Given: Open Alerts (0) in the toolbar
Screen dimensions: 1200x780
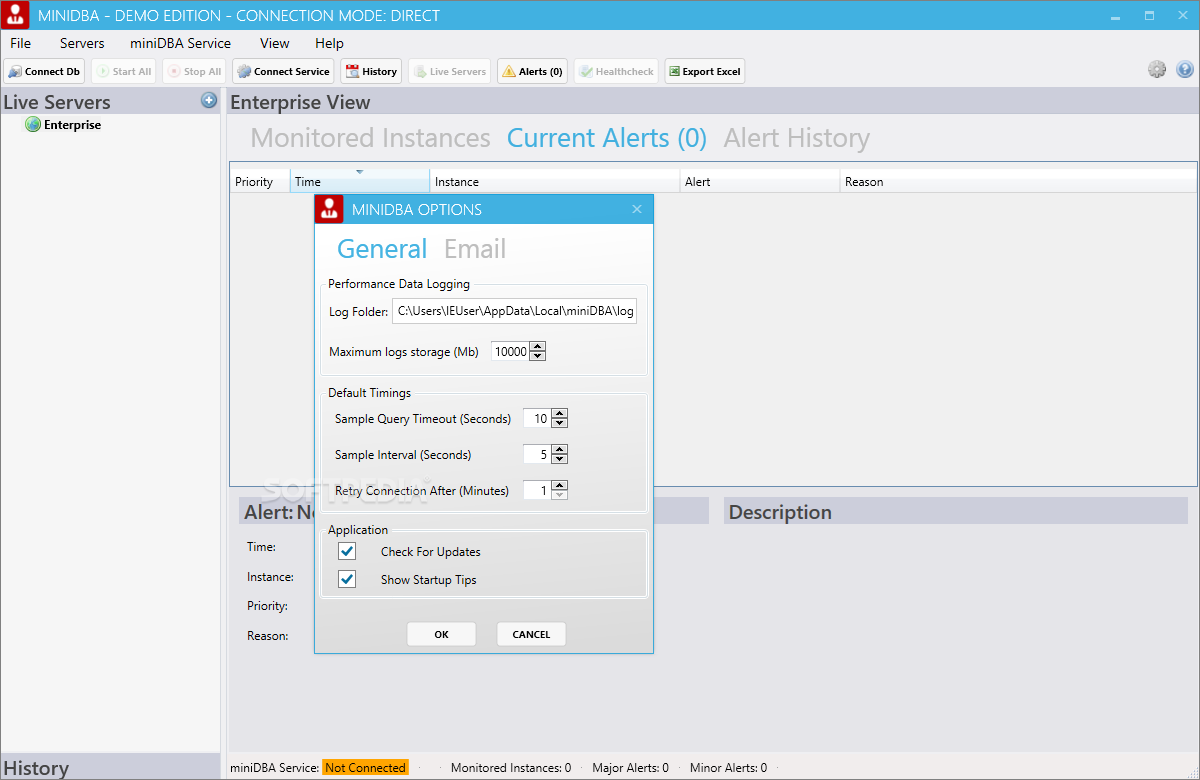Looking at the screenshot, I should (532, 71).
